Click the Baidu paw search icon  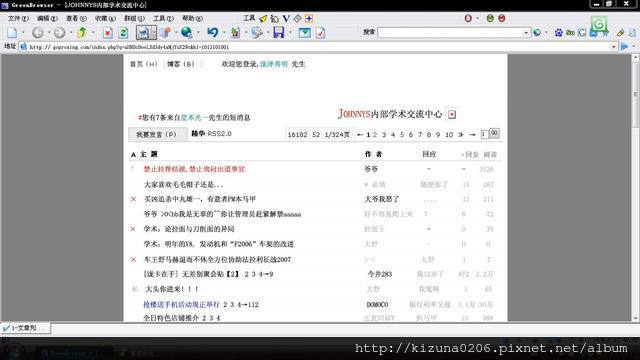pos(558,33)
